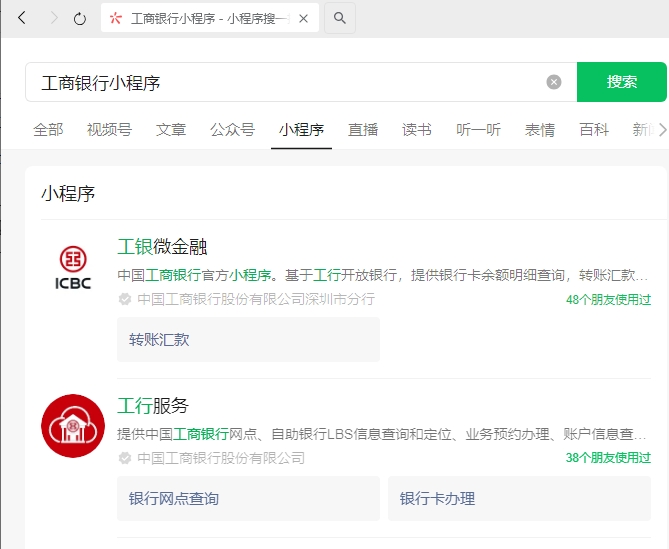669x549 pixels.
Task: Click the green 搜索 button
Action: tap(621, 82)
